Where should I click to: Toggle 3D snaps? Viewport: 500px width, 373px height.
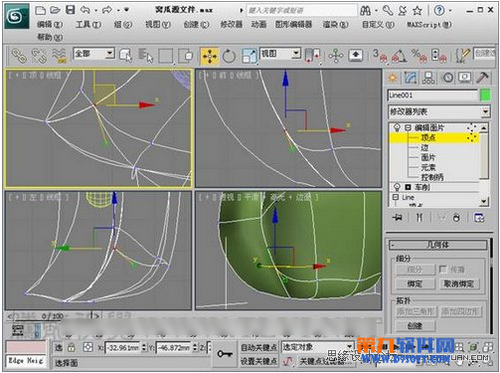coord(380,55)
